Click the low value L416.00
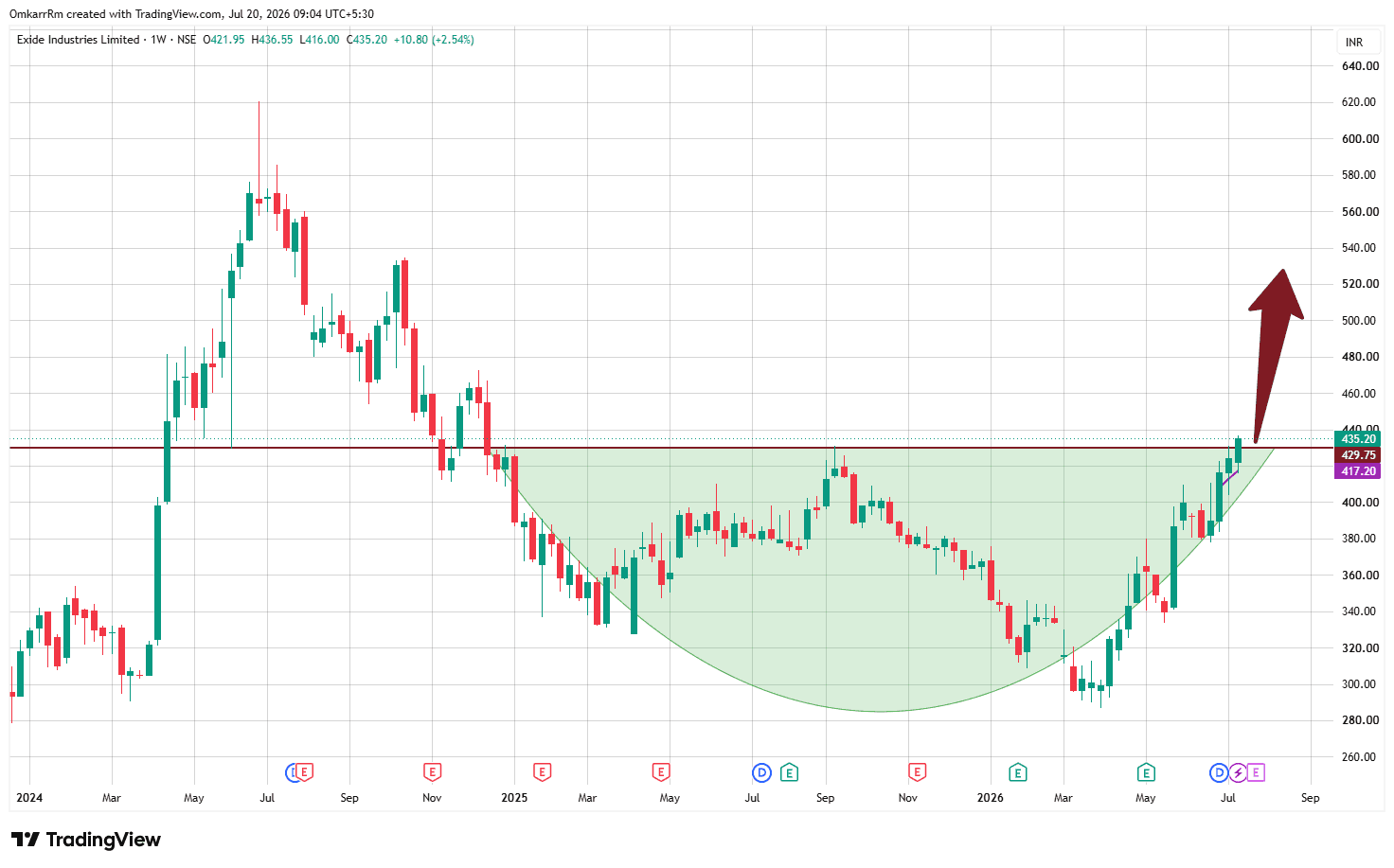Viewport: 1394px width, 868px height. coord(320,40)
